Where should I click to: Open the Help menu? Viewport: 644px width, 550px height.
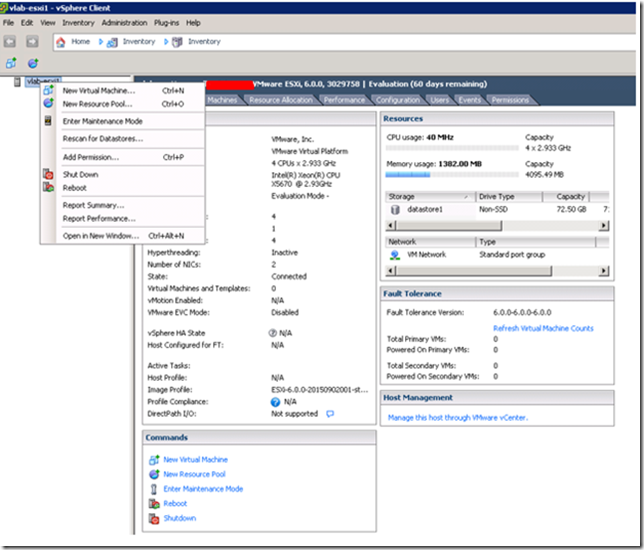[x=193, y=23]
